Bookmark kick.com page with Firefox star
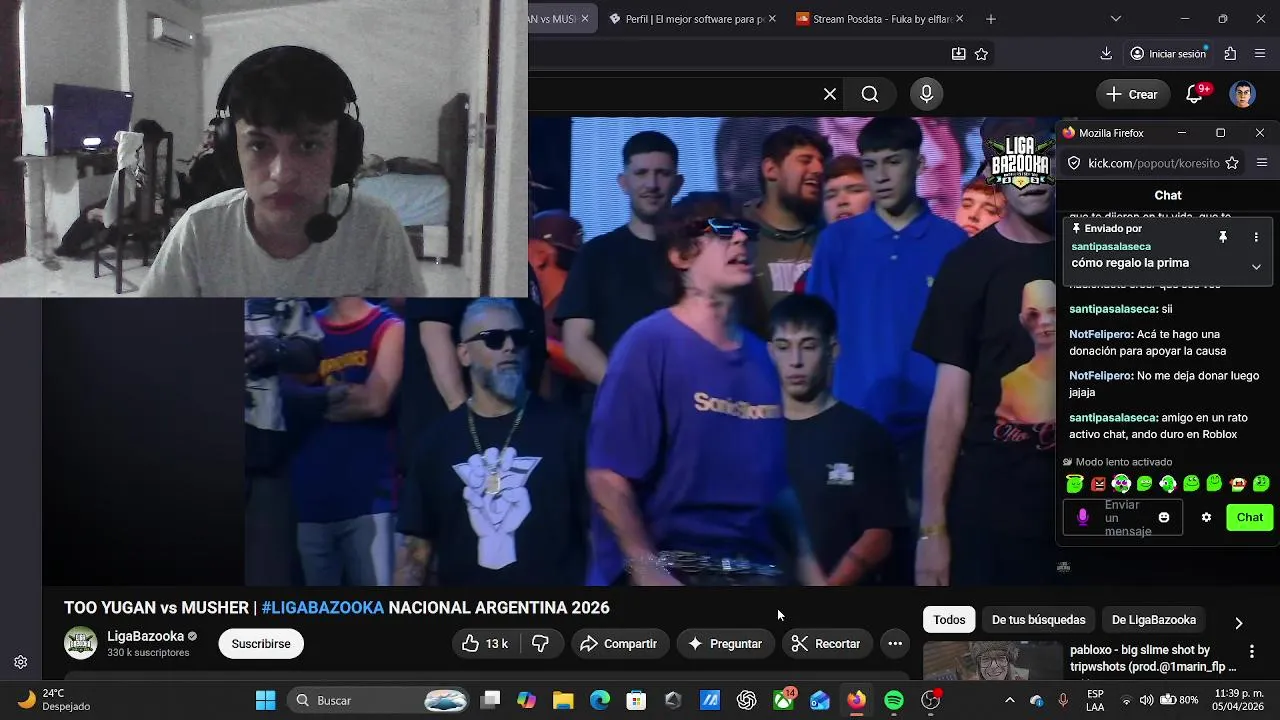This screenshot has width=1280, height=720. coord(1232,163)
